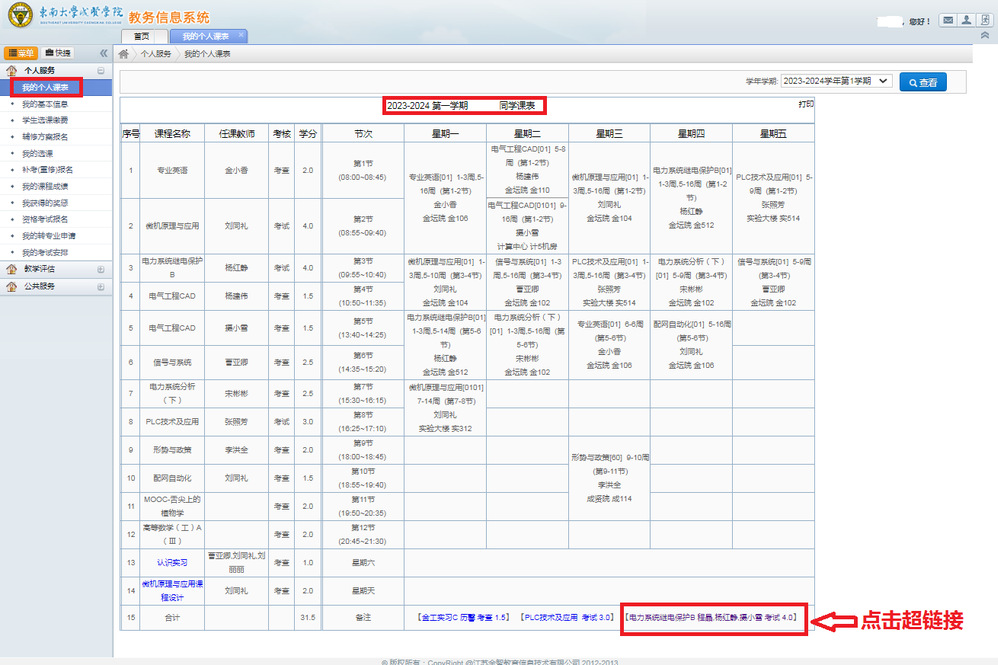Image resolution: width=998 pixels, height=665 pixels.
Task: Select the 菜单 sidebar tab
Action: pyautogui.click(x=21, y=53)
